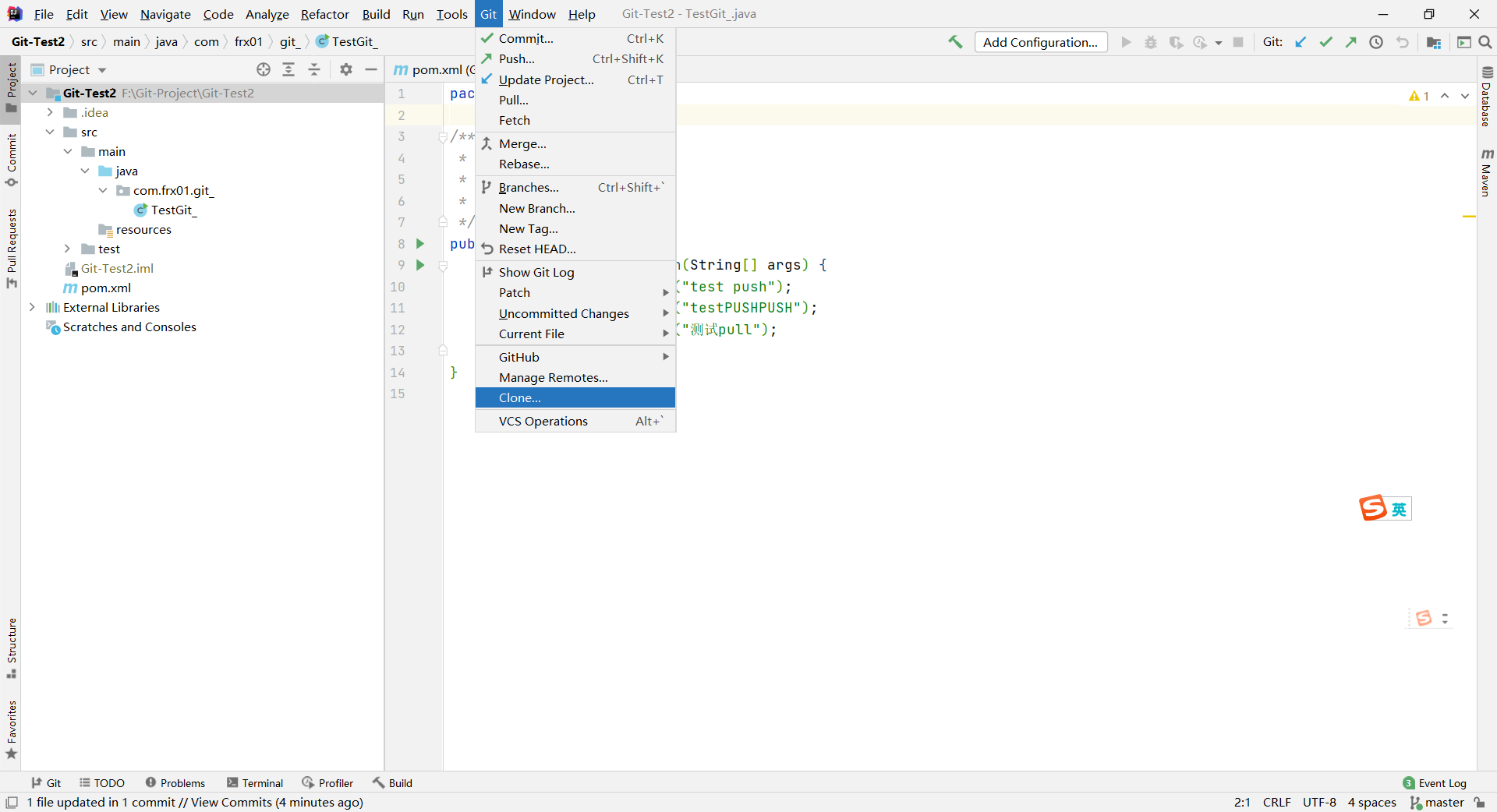
Task: Jump to previous highlighted error arrow
Action: [x=1445, y=96]
